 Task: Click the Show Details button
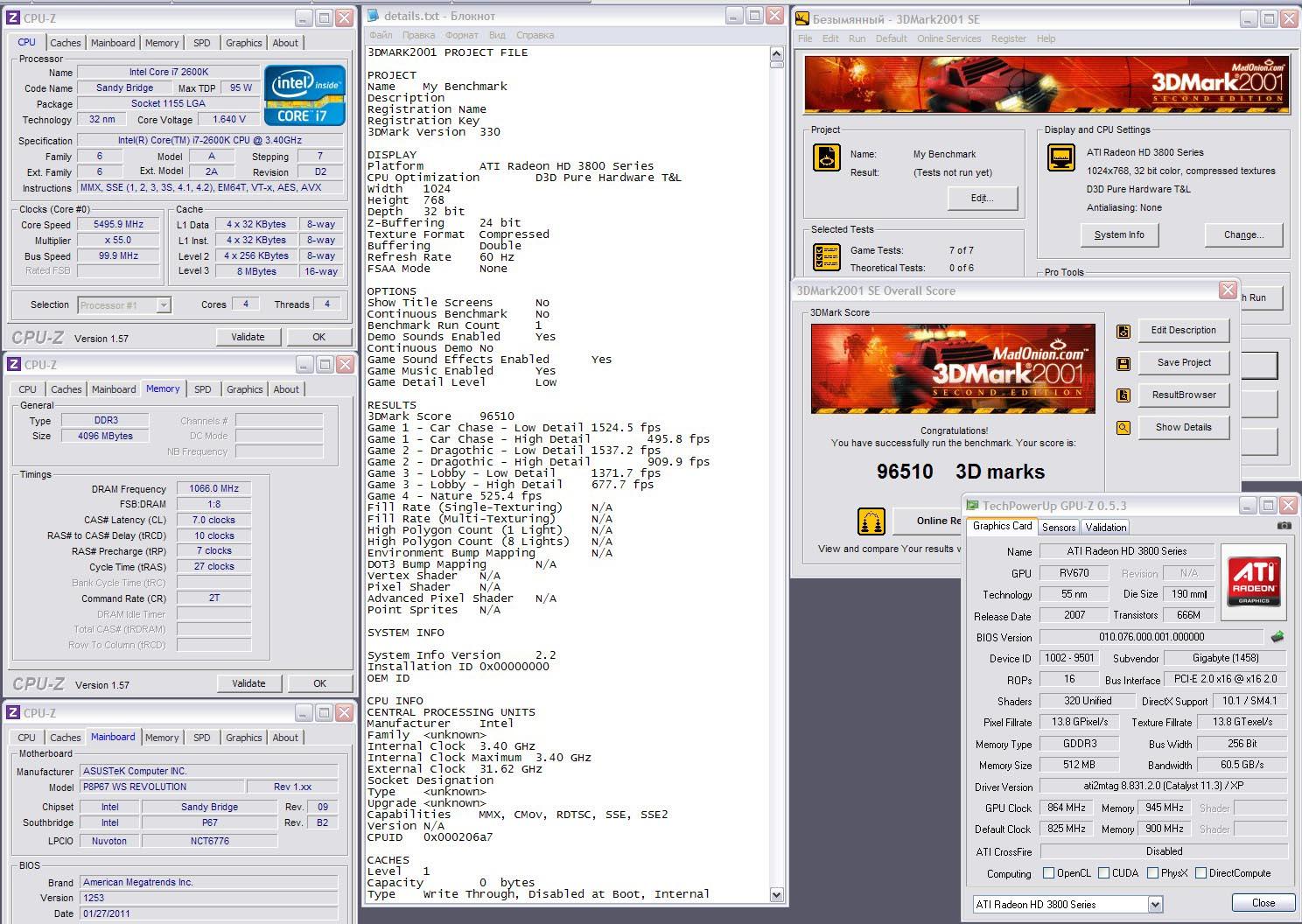pos(1184,427)
